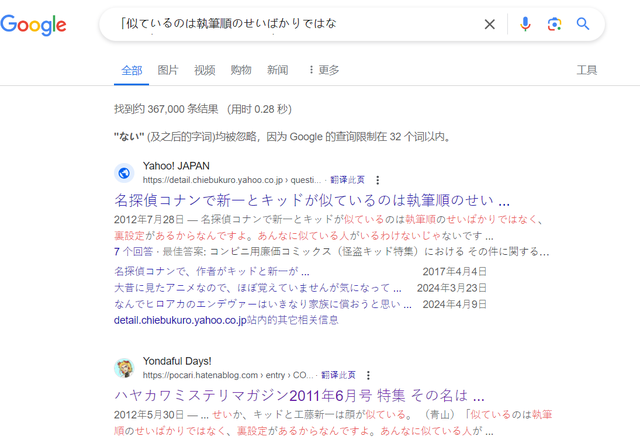Open more options for Yondaful Days! result
This screenshot has width=640, height=443.
(x=368, y=375)
